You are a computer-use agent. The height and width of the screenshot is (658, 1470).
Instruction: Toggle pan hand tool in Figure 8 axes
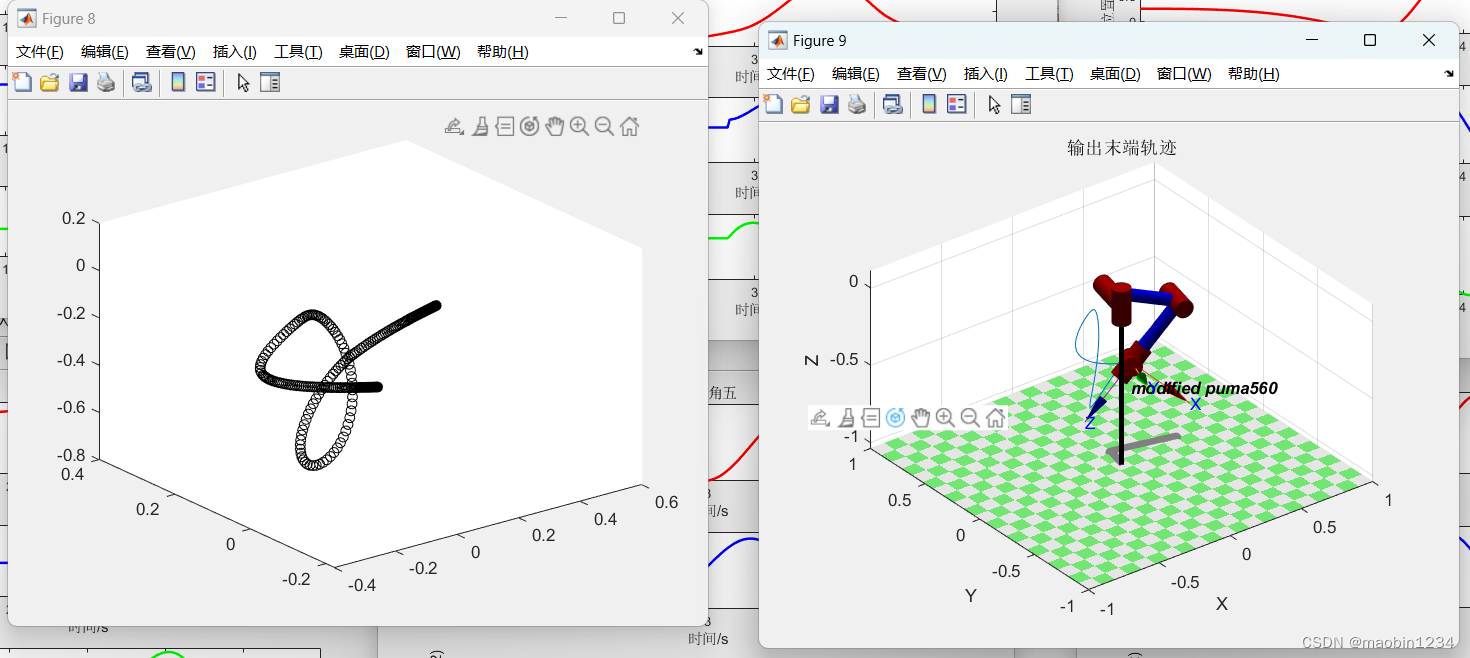(555, 126)
